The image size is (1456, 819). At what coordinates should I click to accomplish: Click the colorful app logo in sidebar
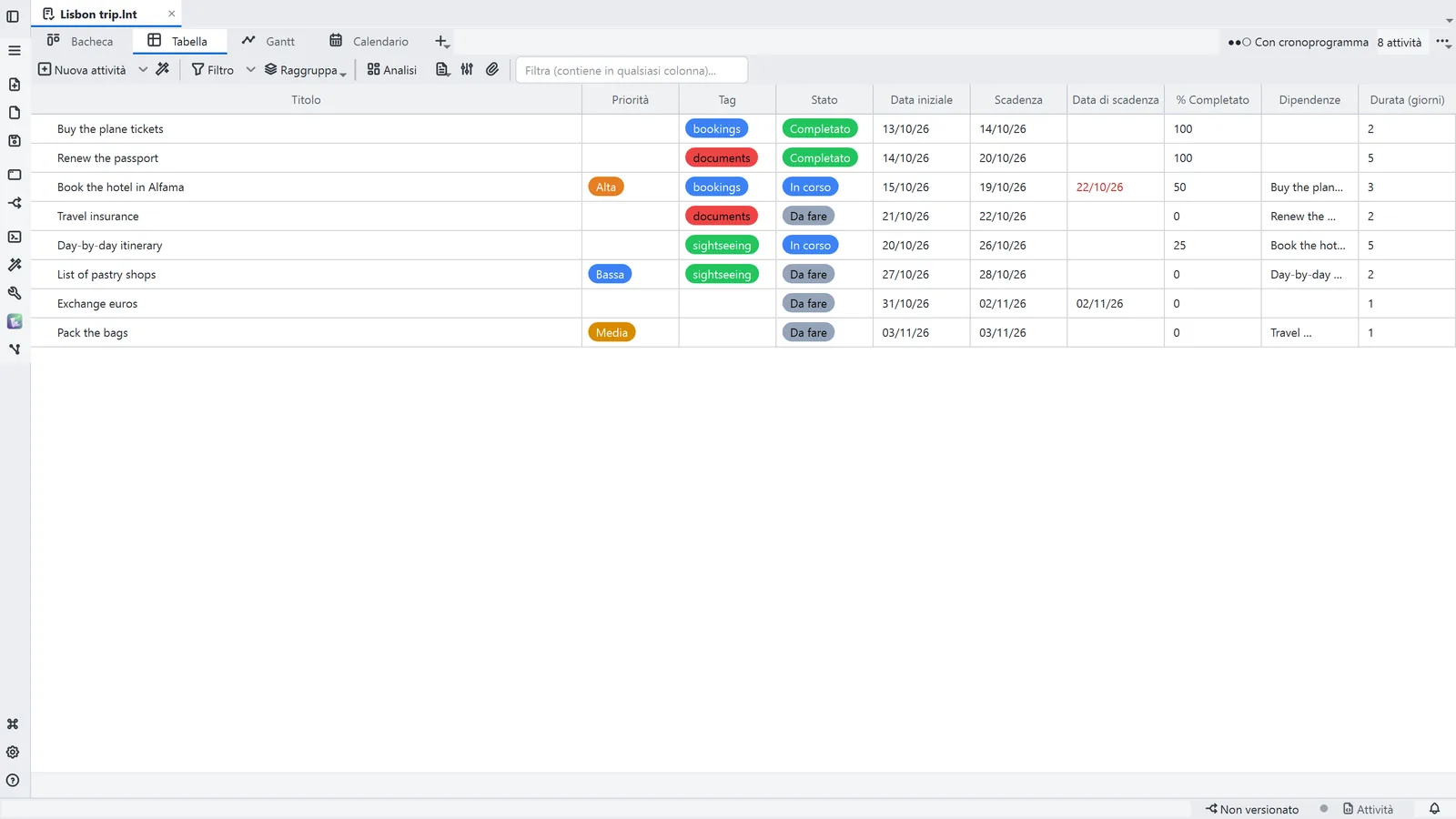[14, 321]
